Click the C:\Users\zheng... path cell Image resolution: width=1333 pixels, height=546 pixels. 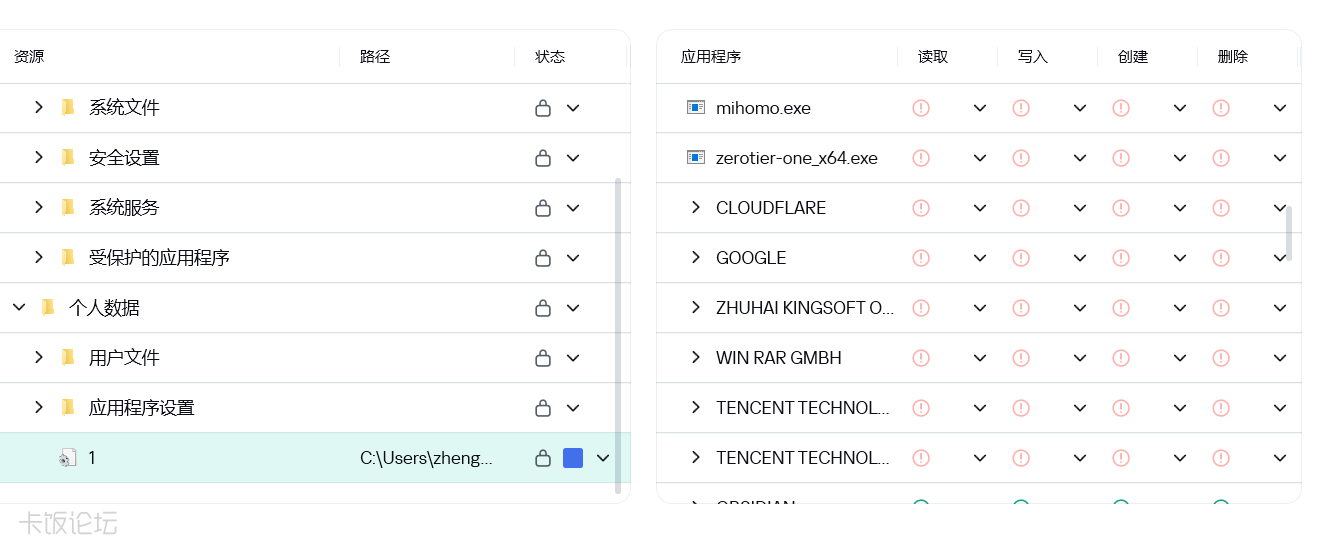tap(427, 458)
